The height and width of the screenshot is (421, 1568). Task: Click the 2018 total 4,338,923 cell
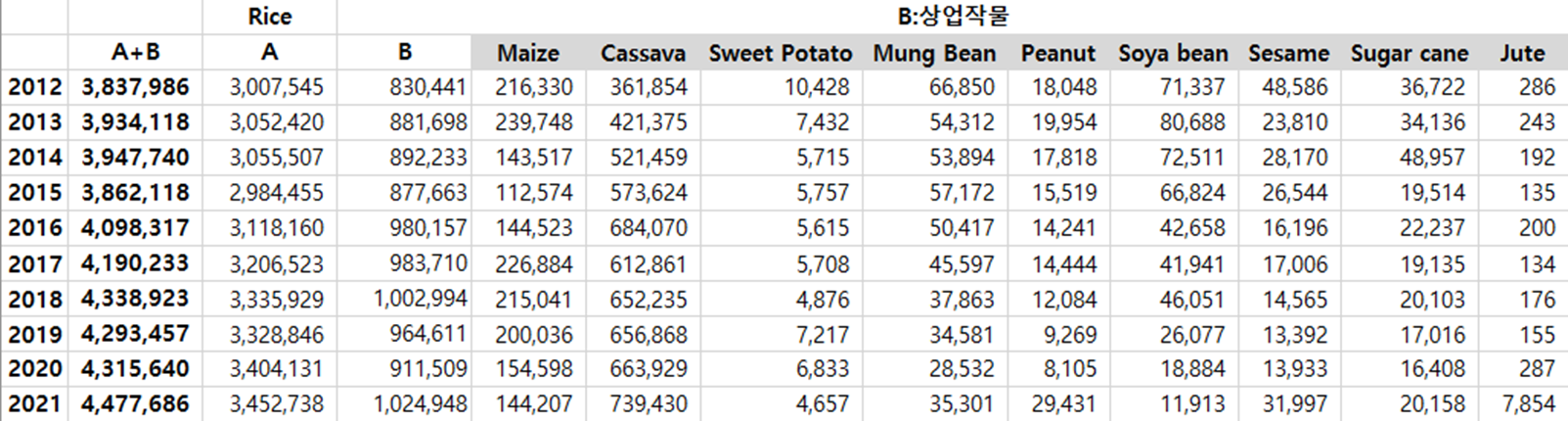(136, 299)
